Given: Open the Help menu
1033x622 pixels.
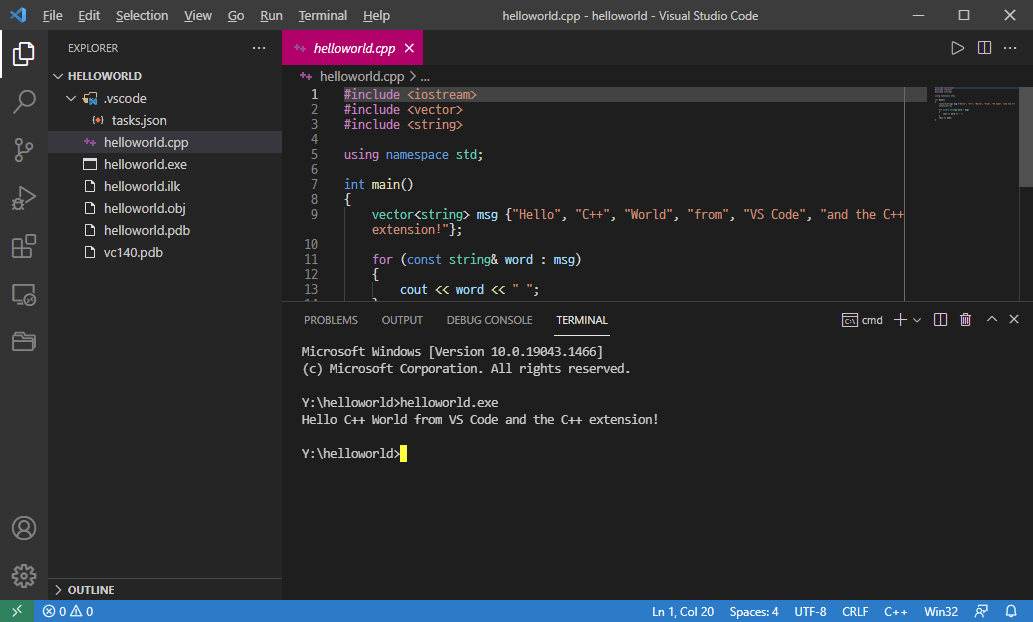Looking at the screenshot, I should point(376,15).
